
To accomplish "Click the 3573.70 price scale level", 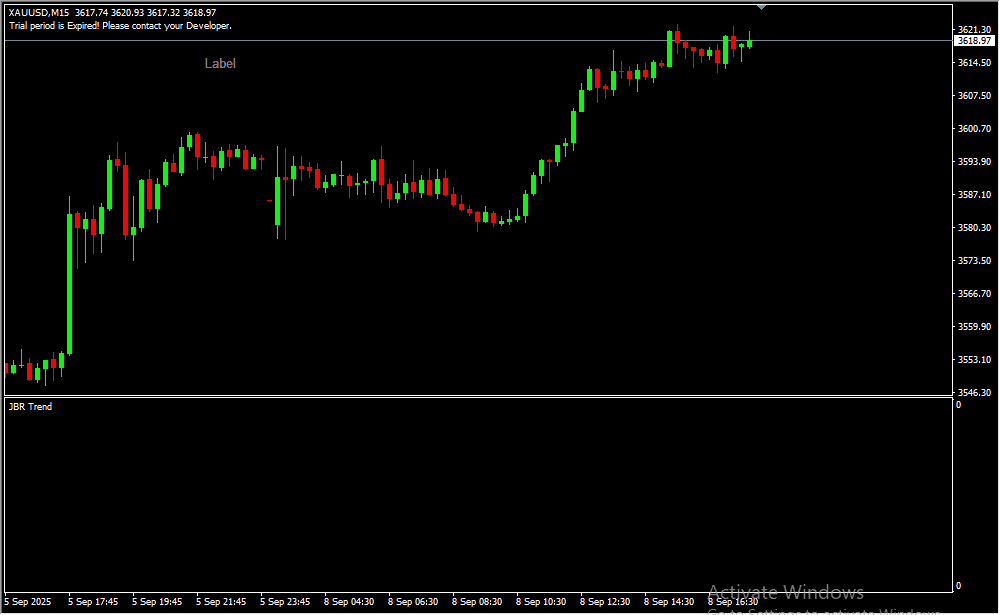I will click(973, 261).
